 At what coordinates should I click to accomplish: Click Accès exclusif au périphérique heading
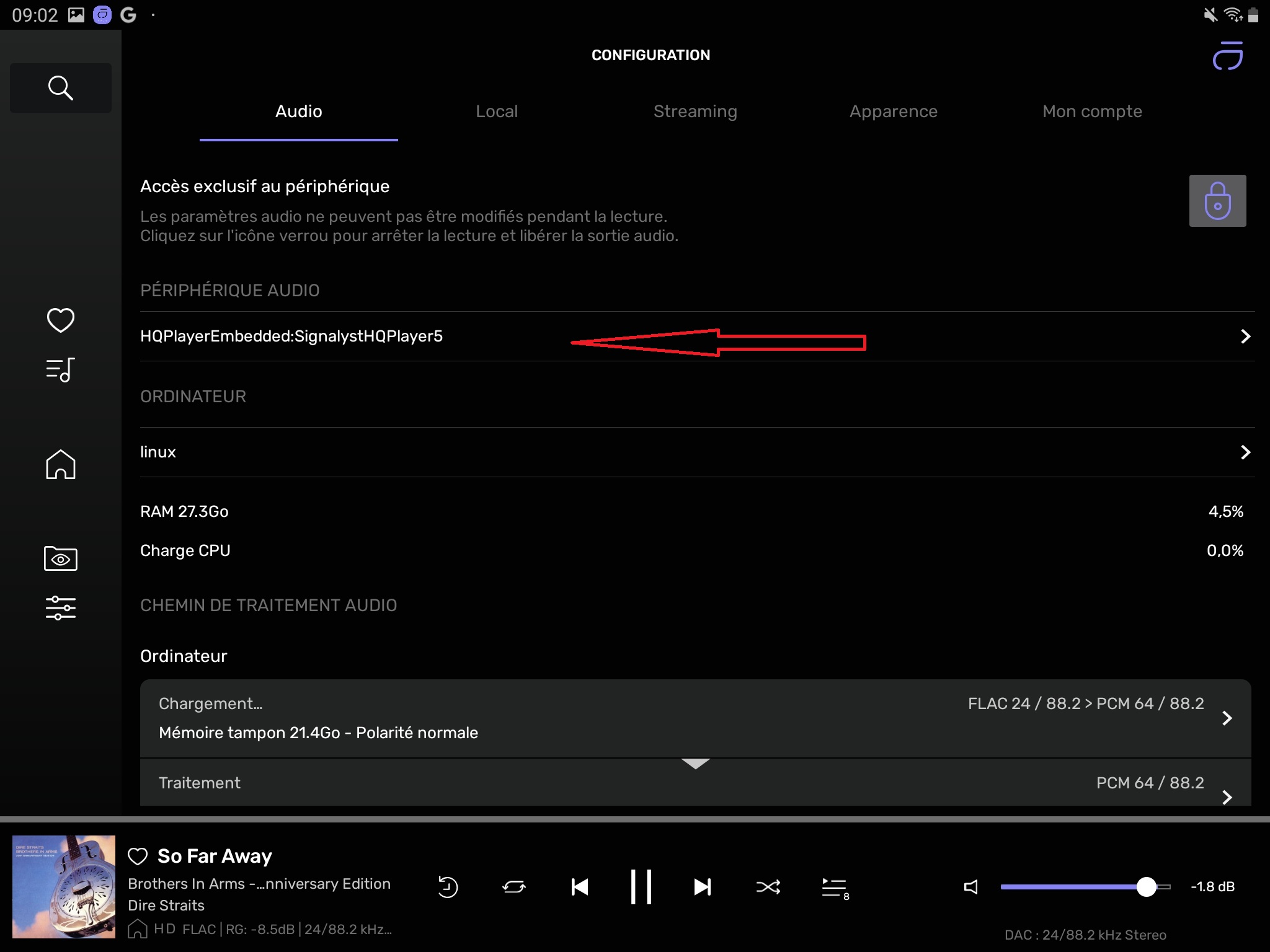pos(265,186)
